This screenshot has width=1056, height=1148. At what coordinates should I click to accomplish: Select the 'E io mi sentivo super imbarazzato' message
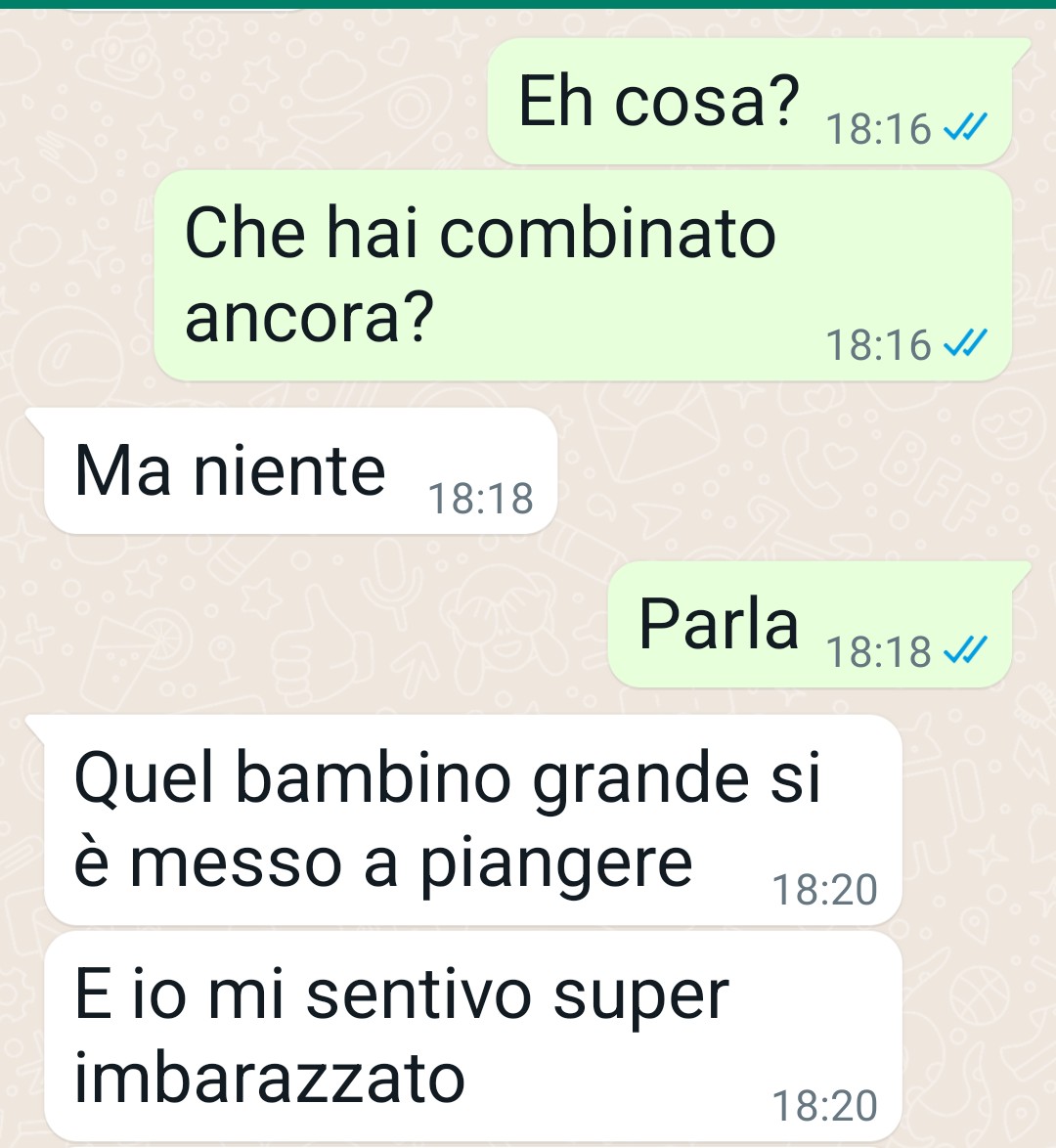point(473,1036)
